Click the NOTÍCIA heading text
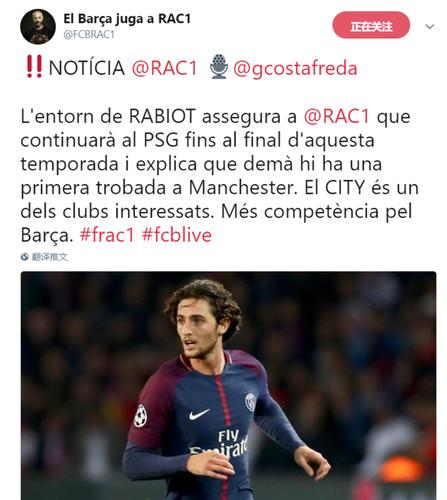The height and width of the screenshot is (500, 447). pos(87,68)
